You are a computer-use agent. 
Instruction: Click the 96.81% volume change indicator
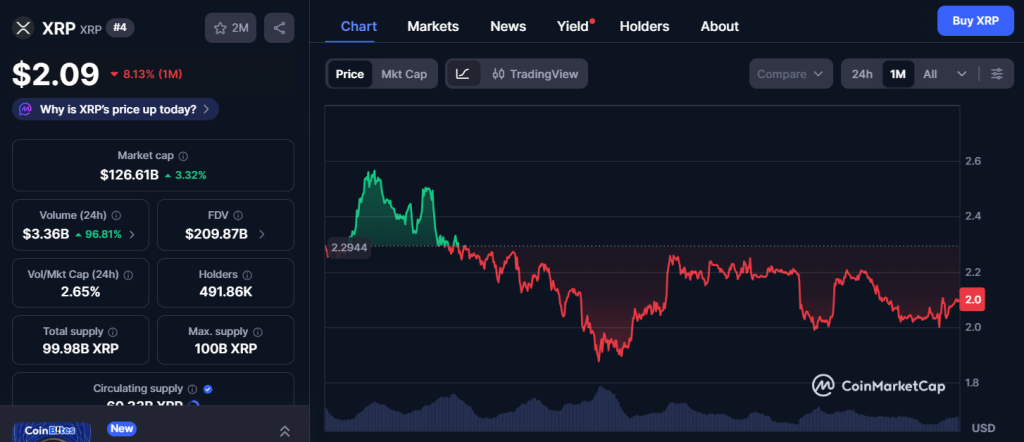(98, 234)
